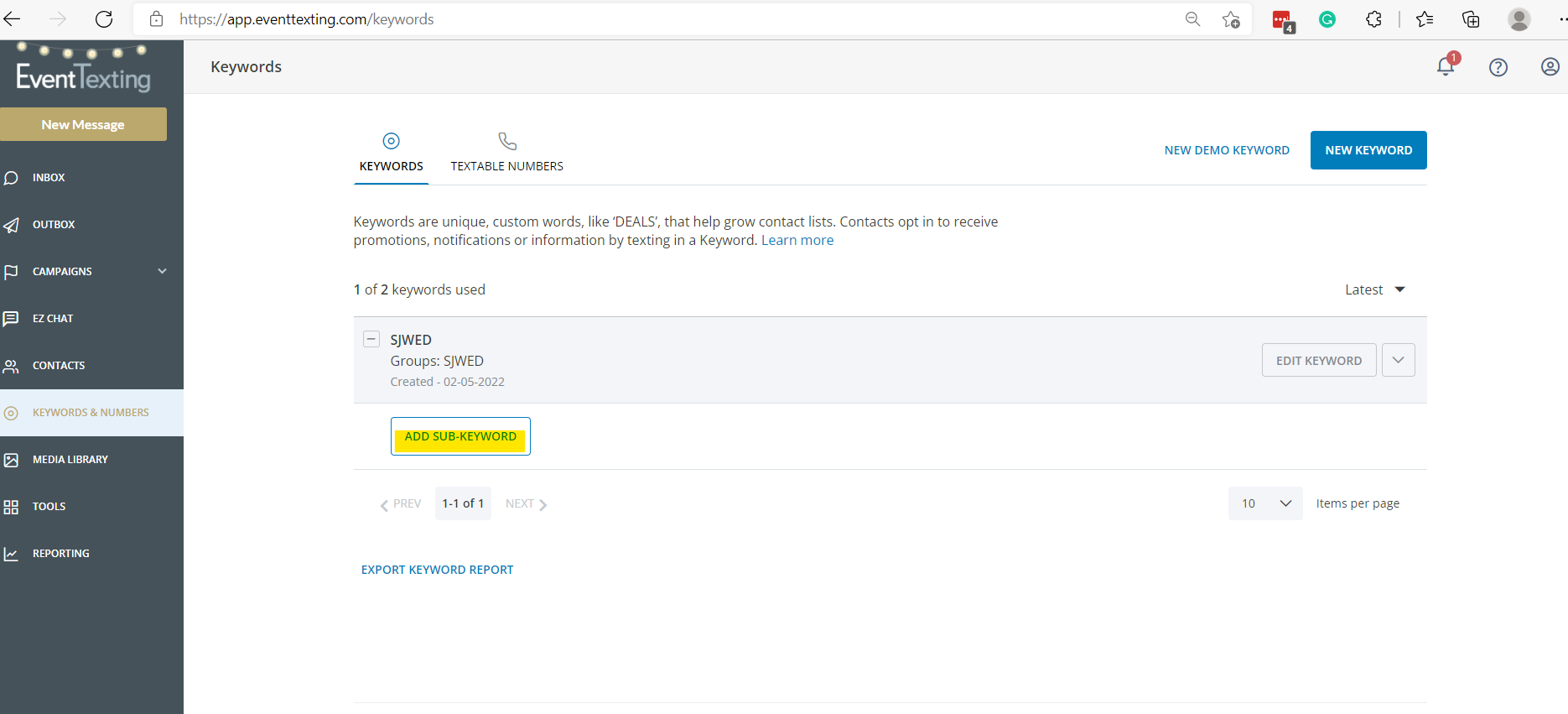1568x714 pixels.
Task: Open browser collections icon
Action: [1471, 18]
